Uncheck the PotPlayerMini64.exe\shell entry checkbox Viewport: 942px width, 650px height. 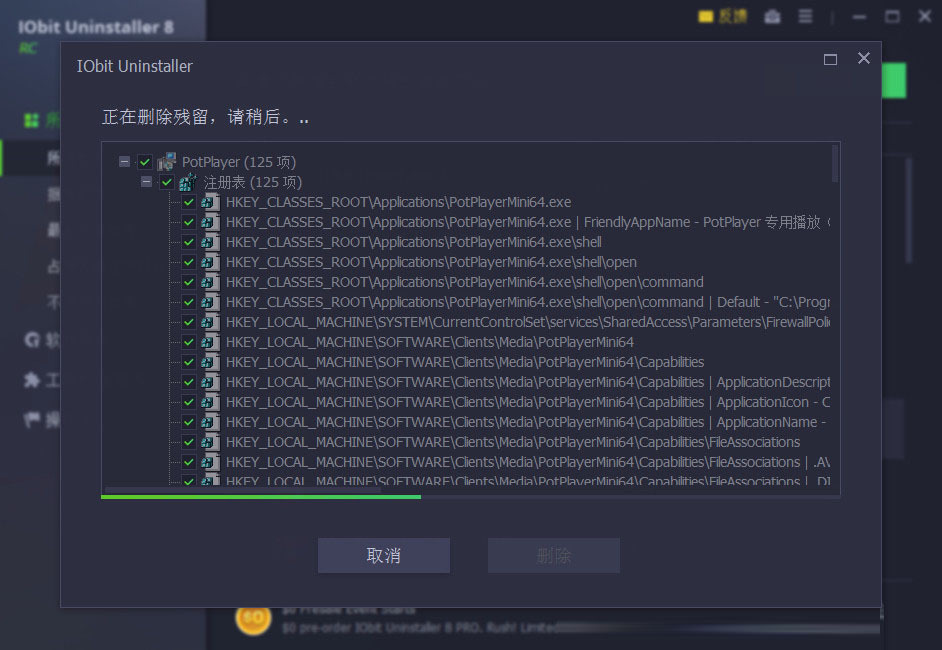pos(189,241)
